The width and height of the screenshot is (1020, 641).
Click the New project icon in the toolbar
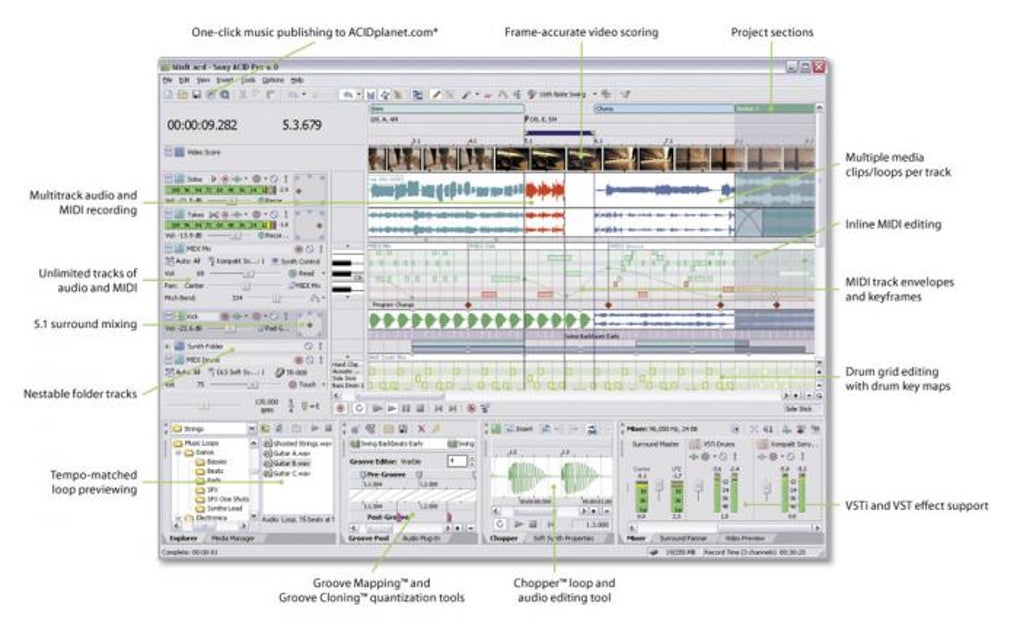tap(168, 94)
